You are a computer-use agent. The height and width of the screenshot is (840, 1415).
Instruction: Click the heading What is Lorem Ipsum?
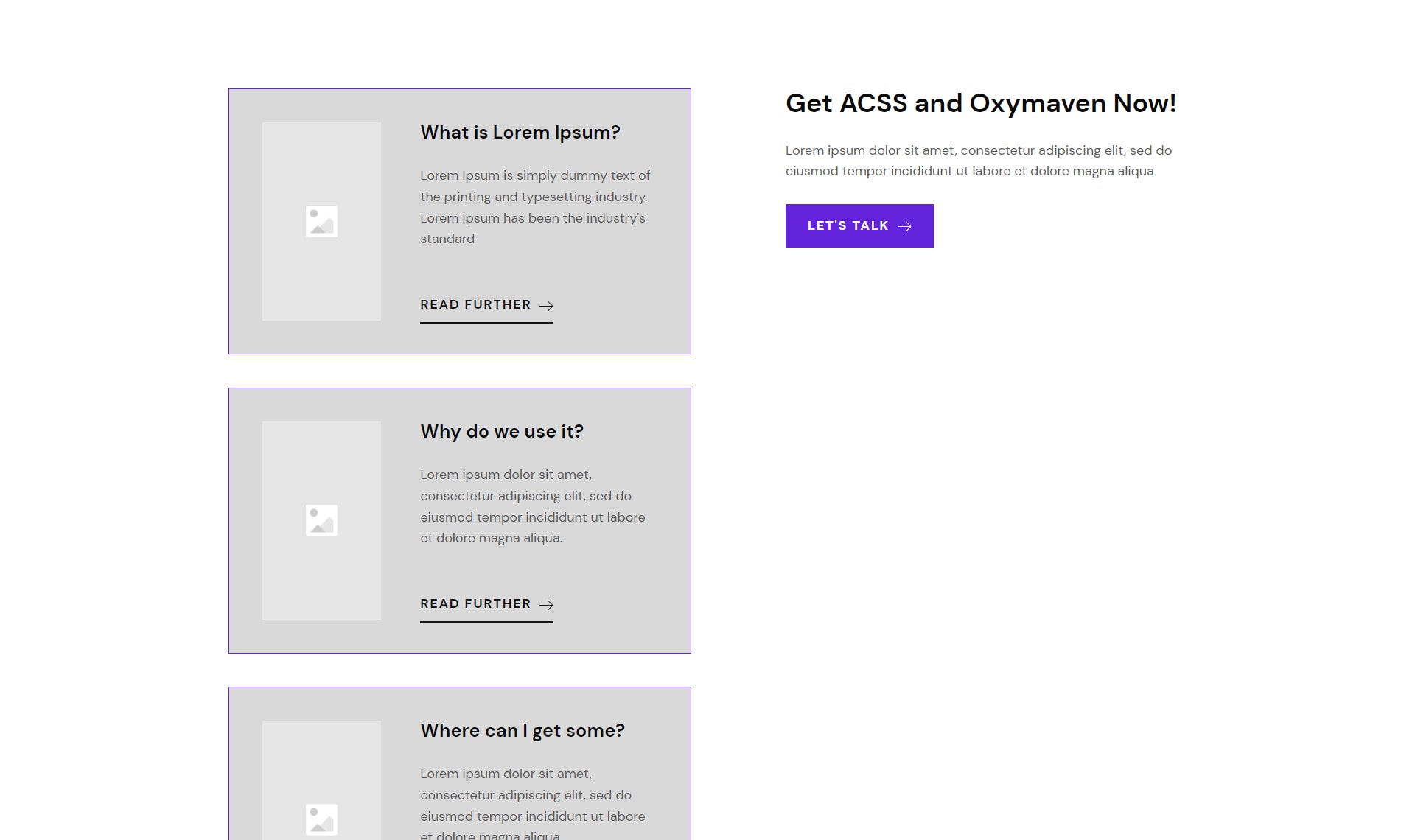point(520,133)
